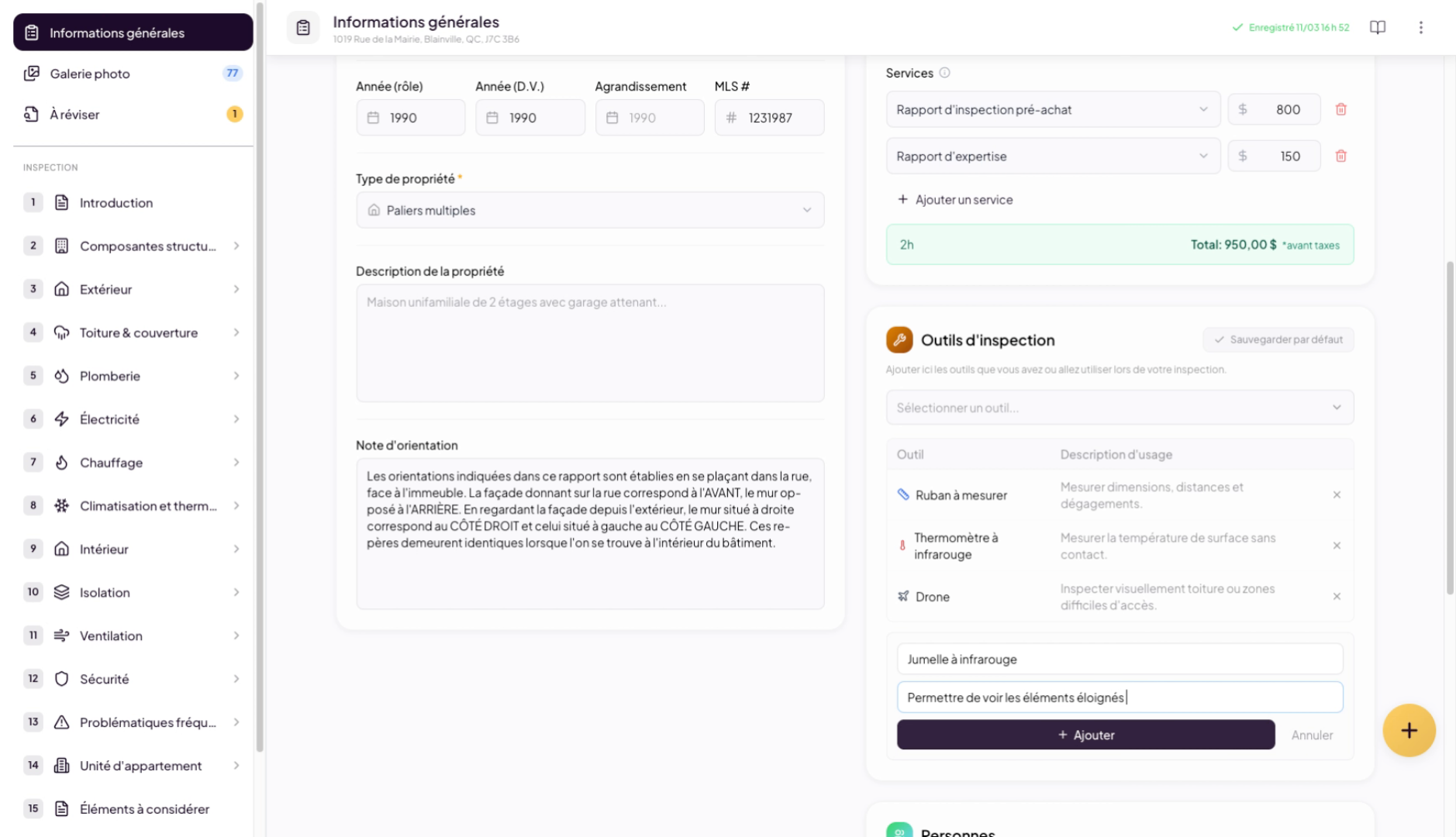The image size is (1456, 837).
Task: Click Annuler to cancel adding the tool
Action: [x=1311, y=735]
